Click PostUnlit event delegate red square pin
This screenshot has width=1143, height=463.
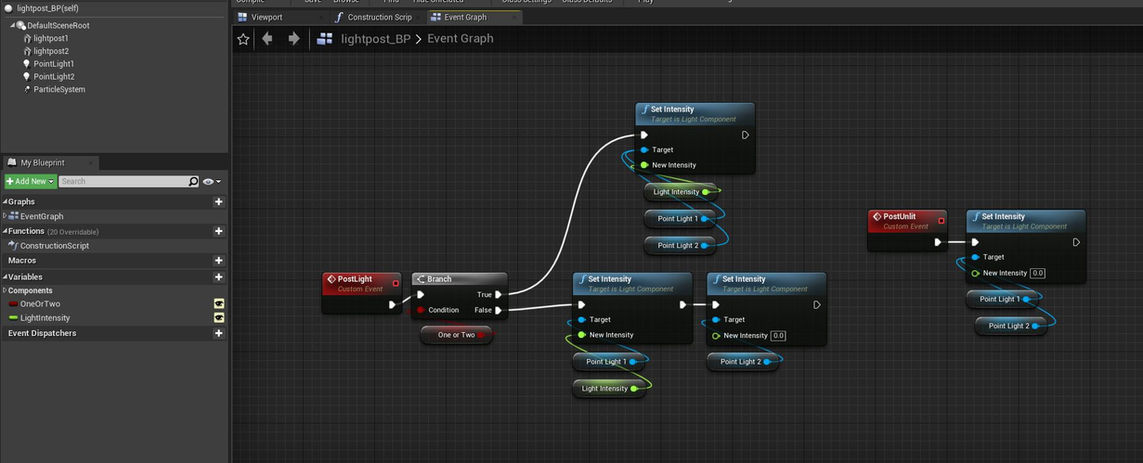941,220
